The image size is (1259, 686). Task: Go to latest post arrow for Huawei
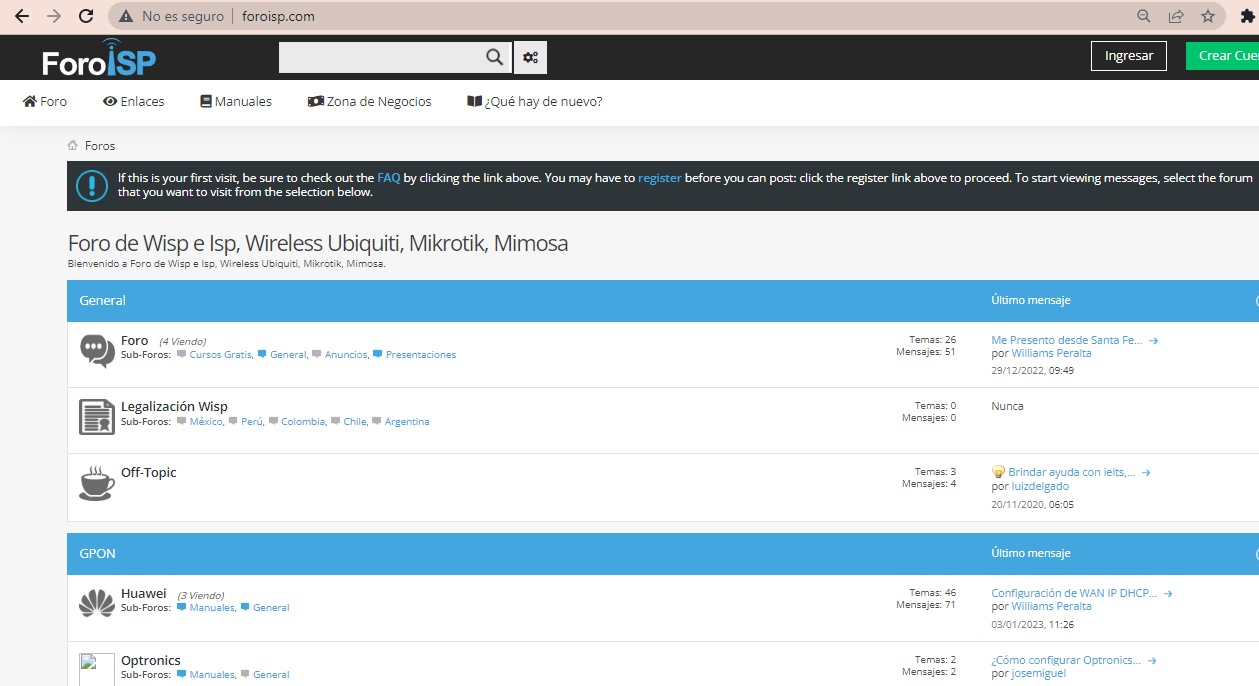pos(1168,593)
